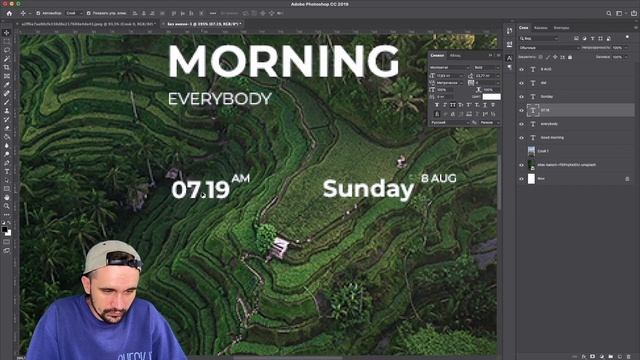
Task: Open the kerning dropdown
Action: [450, 83]
